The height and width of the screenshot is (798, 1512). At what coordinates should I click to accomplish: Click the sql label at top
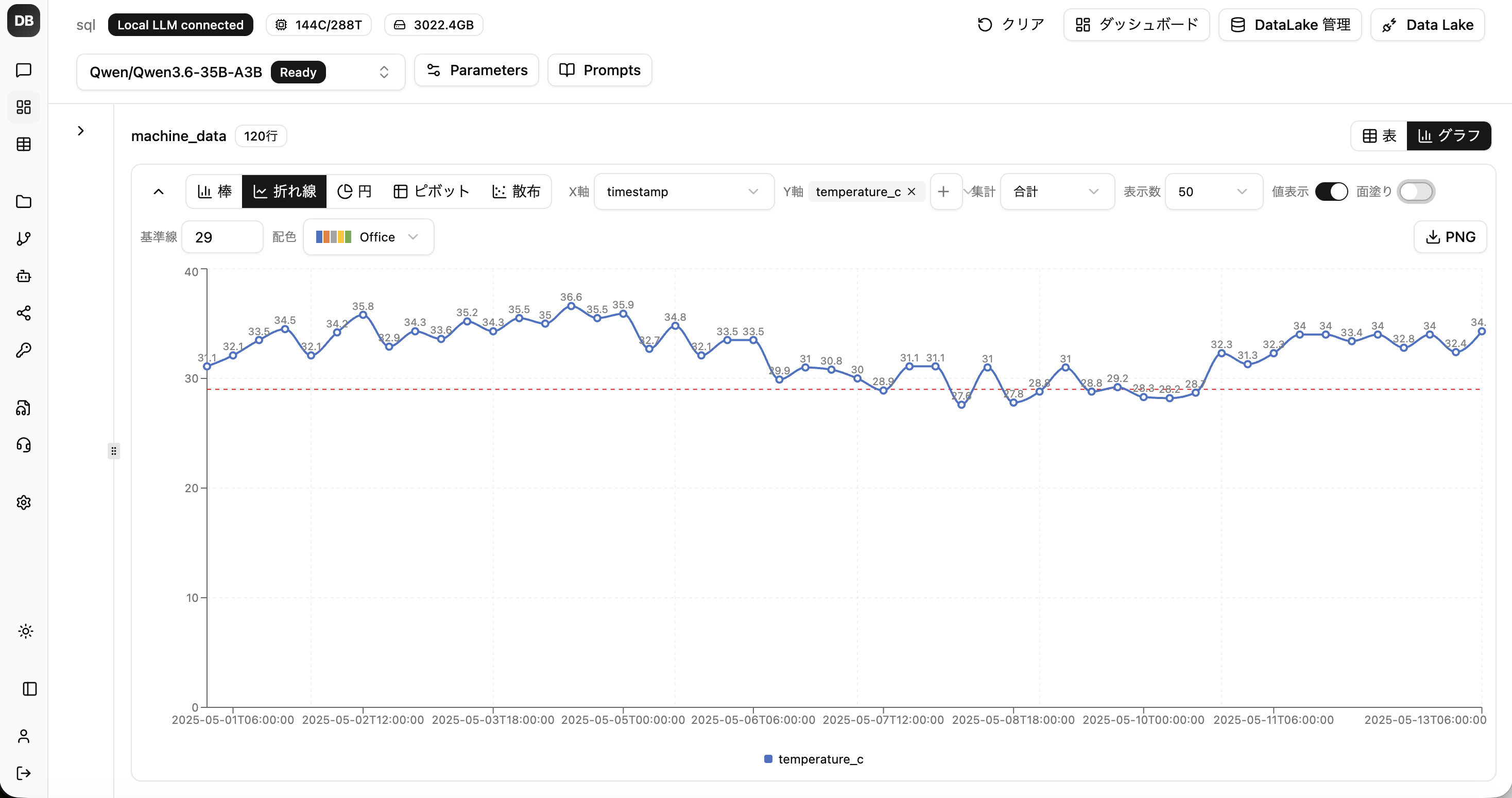85,25
